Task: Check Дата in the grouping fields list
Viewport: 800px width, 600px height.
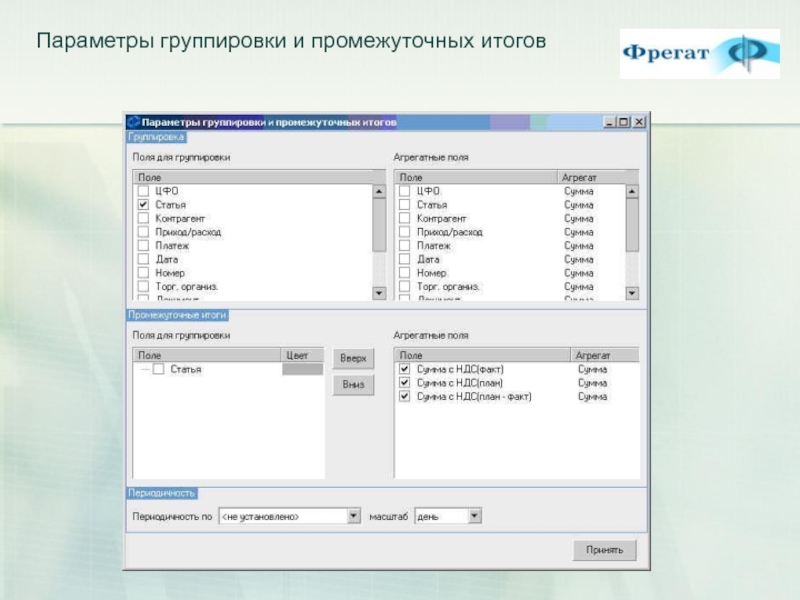Action: (x=143, y=259)
